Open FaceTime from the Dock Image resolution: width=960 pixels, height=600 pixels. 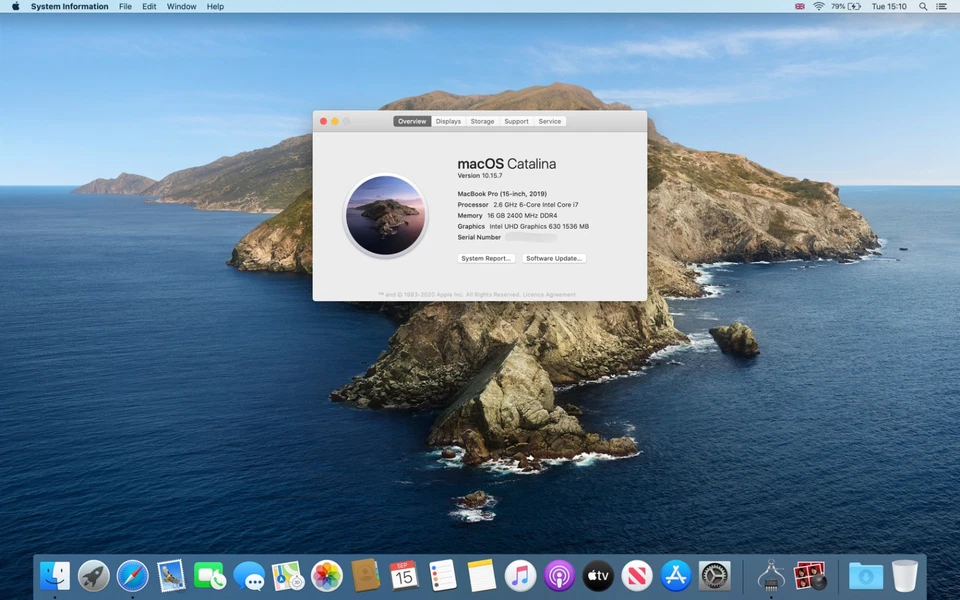click(x=209, y=576)
